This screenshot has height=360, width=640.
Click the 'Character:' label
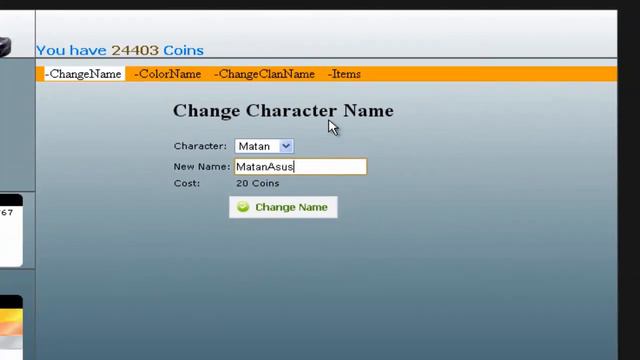200,146
